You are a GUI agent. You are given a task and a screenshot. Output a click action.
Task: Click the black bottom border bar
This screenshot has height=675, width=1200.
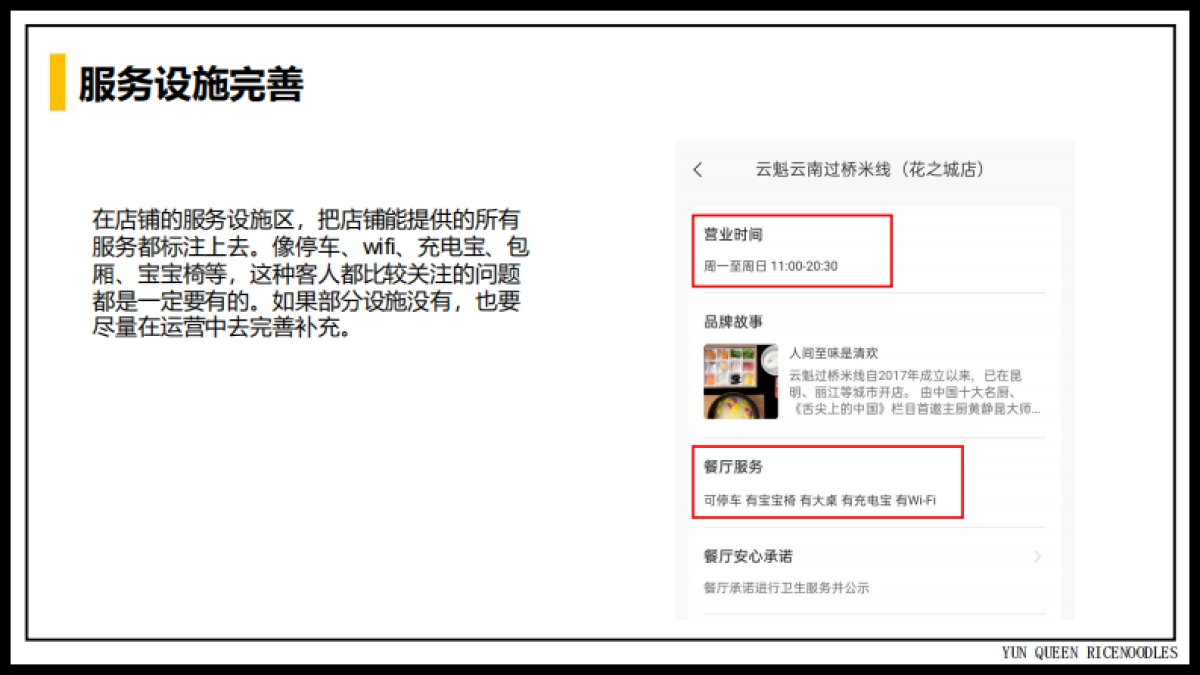tap(600, 670)
